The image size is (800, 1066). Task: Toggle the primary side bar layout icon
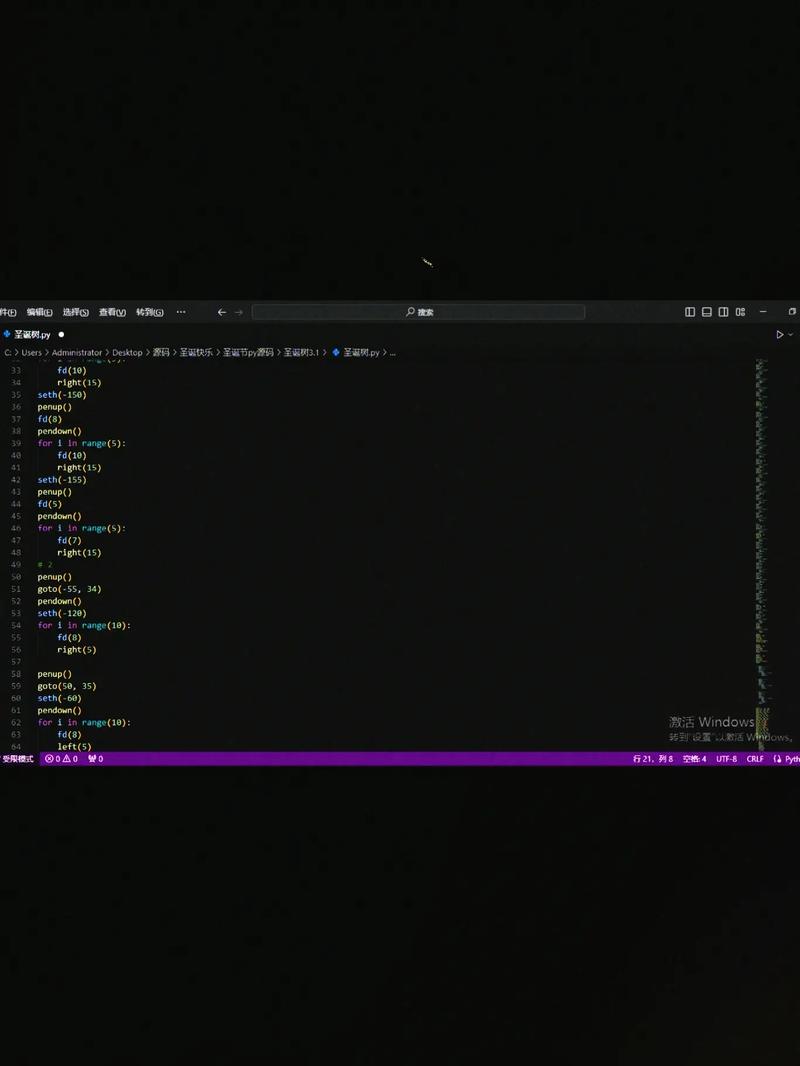[x=690, y=312]
